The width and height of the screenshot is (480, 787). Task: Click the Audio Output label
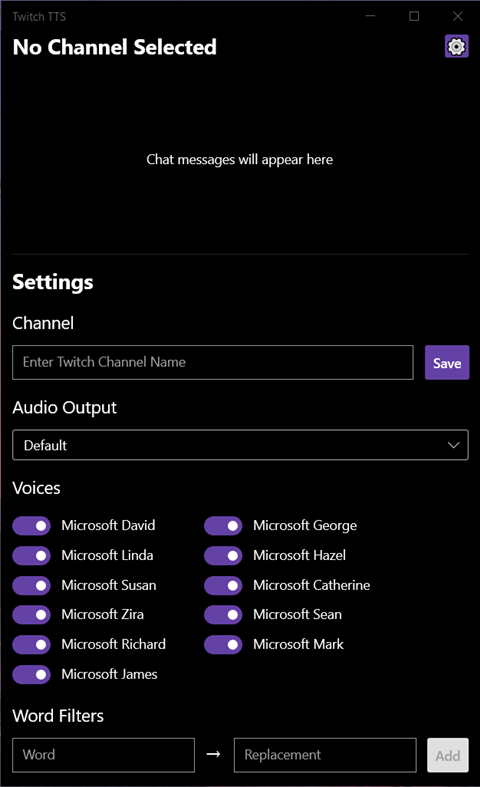(64, 408)
